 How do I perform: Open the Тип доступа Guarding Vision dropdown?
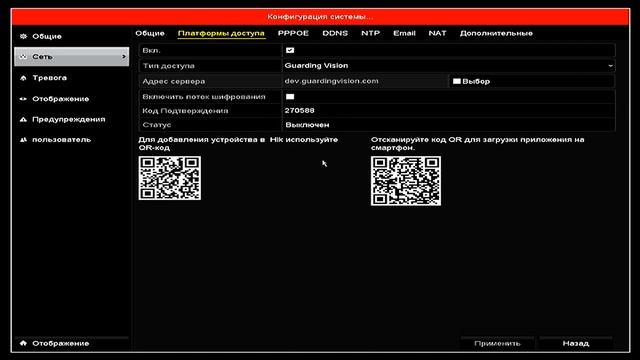449,66
